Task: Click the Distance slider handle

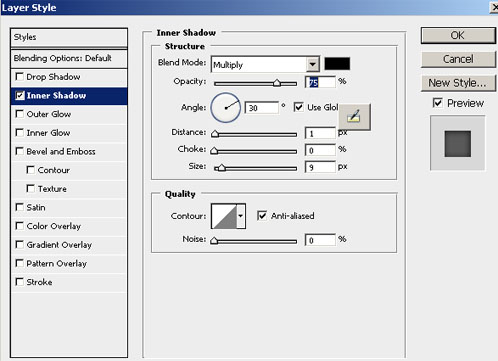Action: pyautogui.click(x=215, y=134)
